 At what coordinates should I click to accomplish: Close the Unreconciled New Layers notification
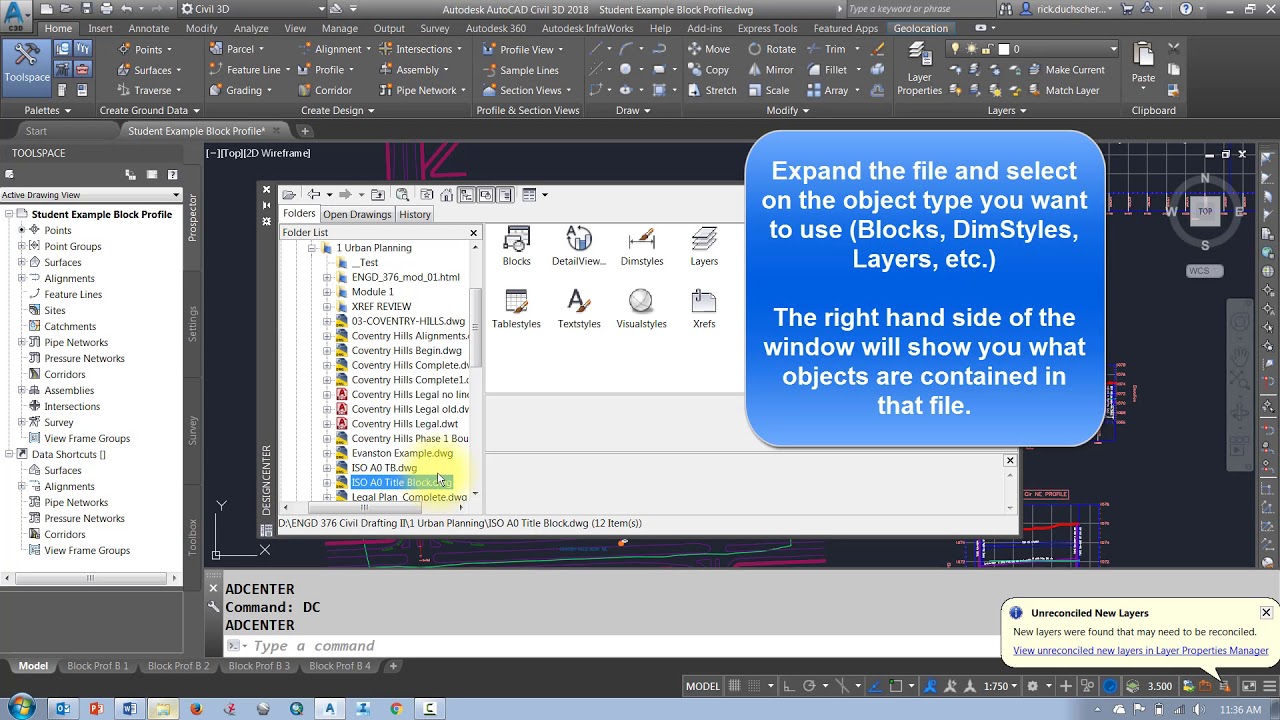click(x=1266, y=612)
